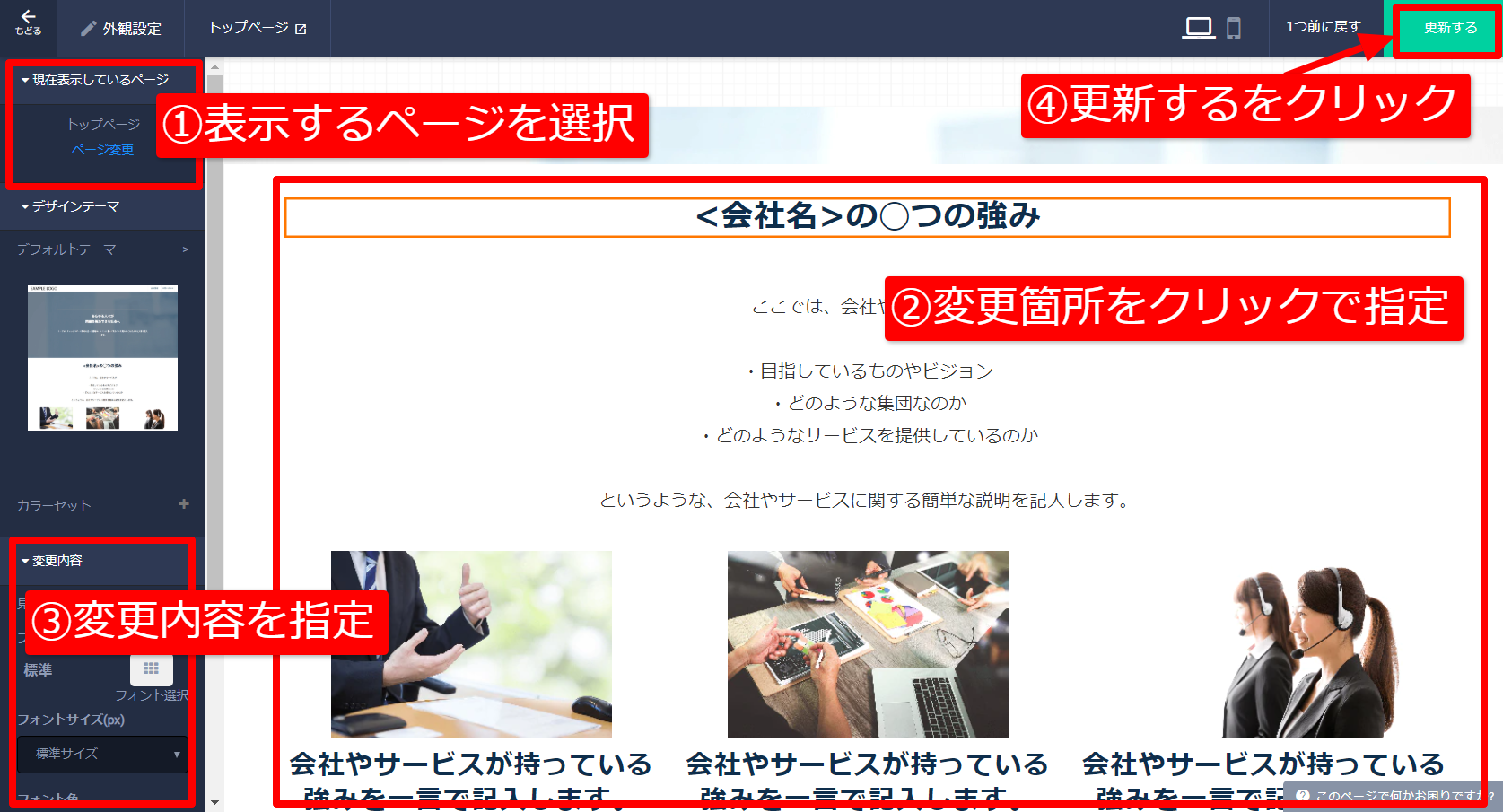Select the businessman thumbs-up image

click(x=471, y=643)
